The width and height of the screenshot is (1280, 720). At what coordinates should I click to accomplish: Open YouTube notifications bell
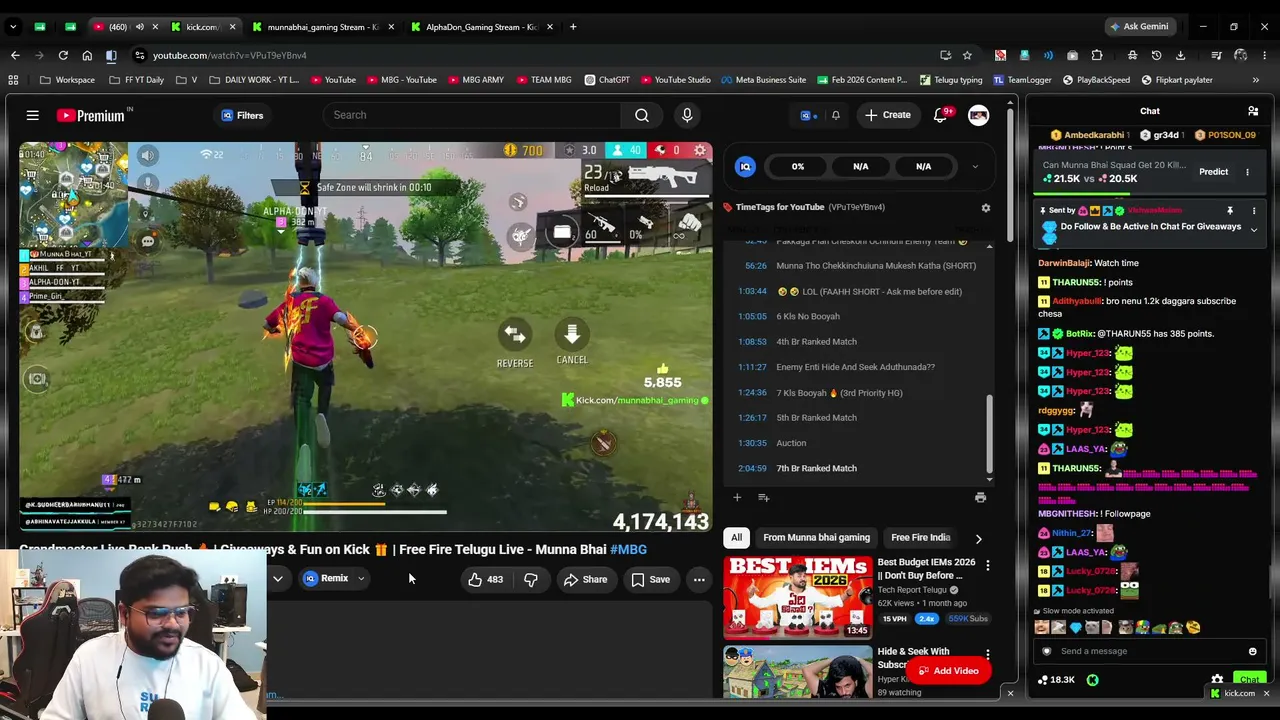click(x=940, y=115)
